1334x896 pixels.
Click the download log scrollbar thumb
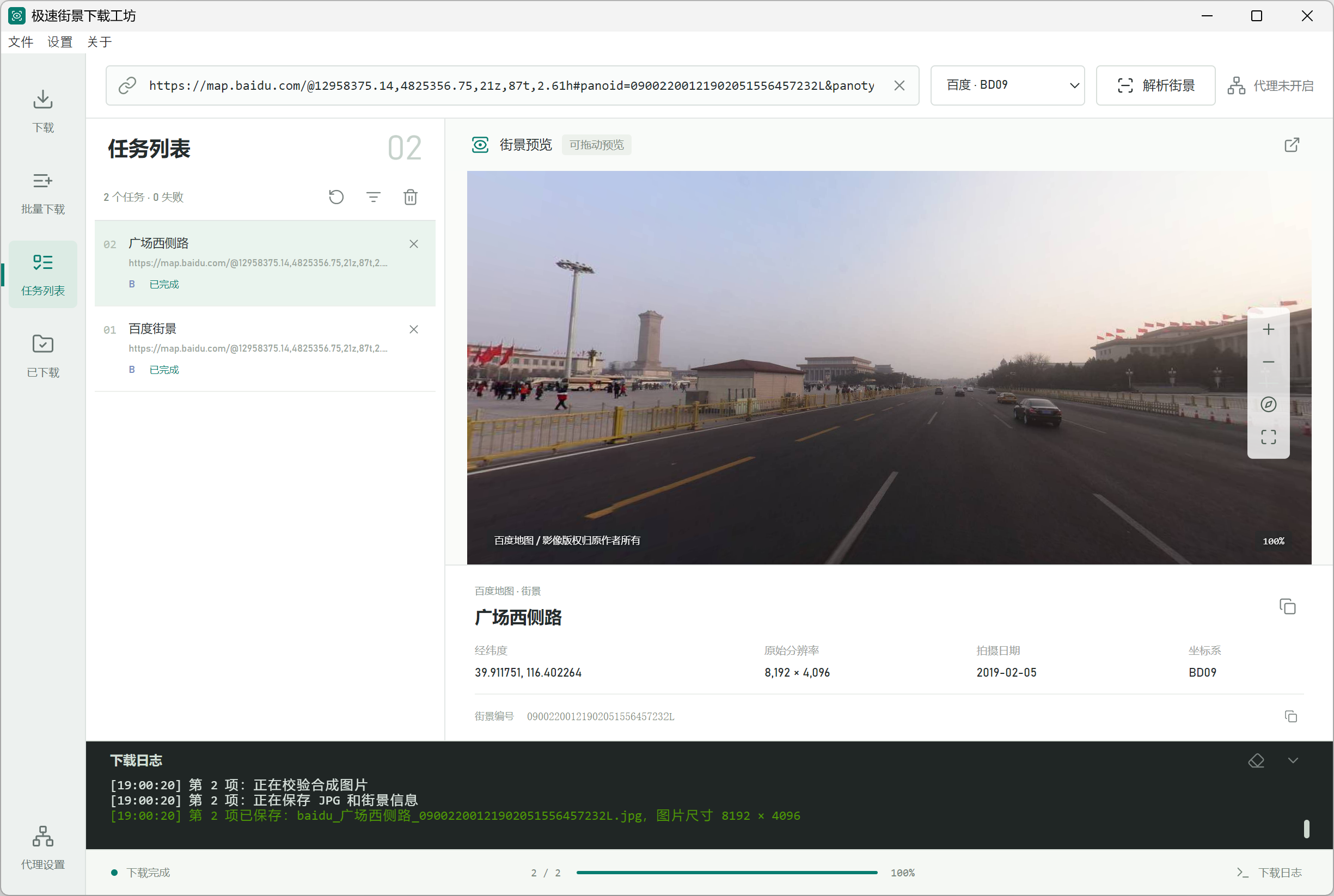(1307, 829)
